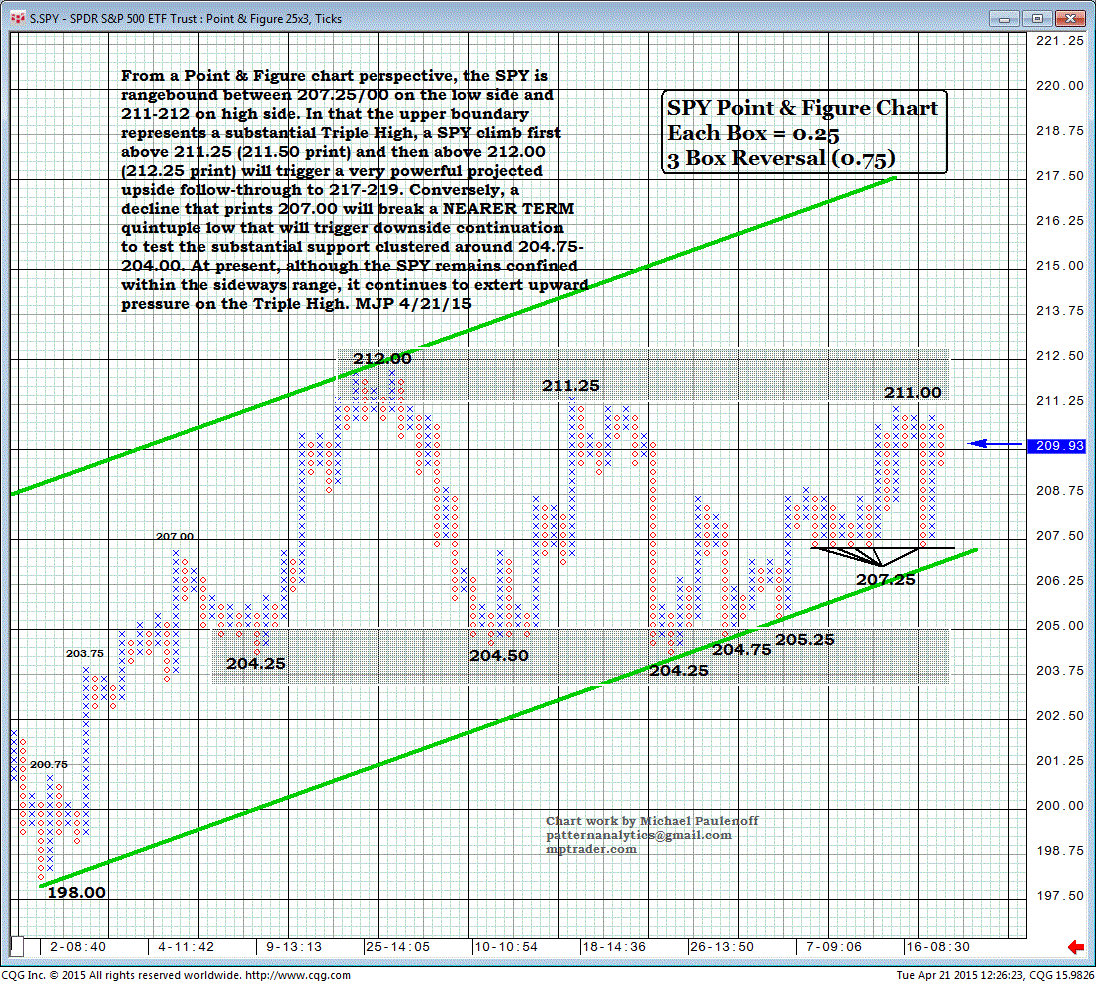Select the 209.93 current price label

click(x=1055, y=445)
